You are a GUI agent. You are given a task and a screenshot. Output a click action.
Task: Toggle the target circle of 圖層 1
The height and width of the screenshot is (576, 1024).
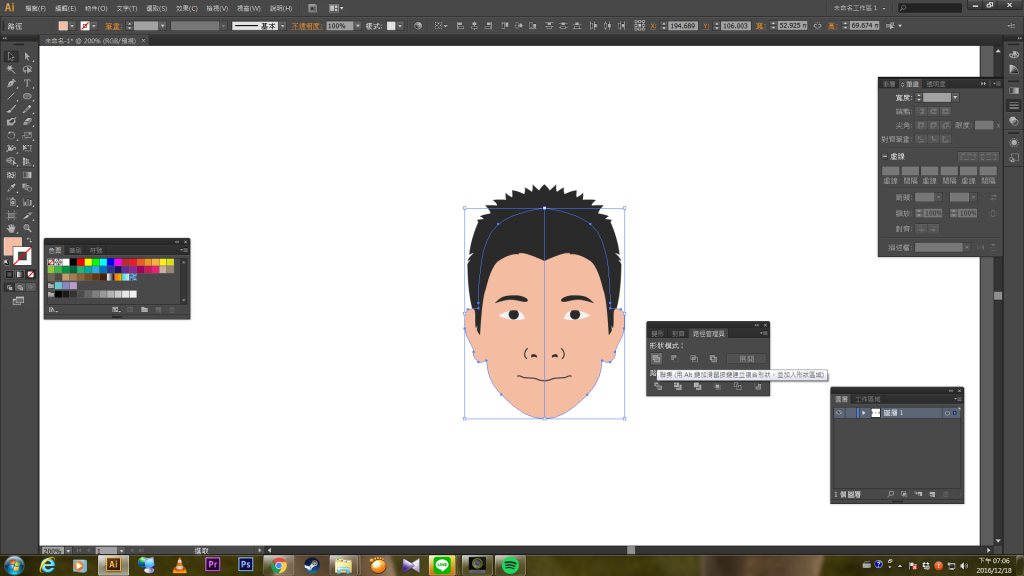click(947, 413)
